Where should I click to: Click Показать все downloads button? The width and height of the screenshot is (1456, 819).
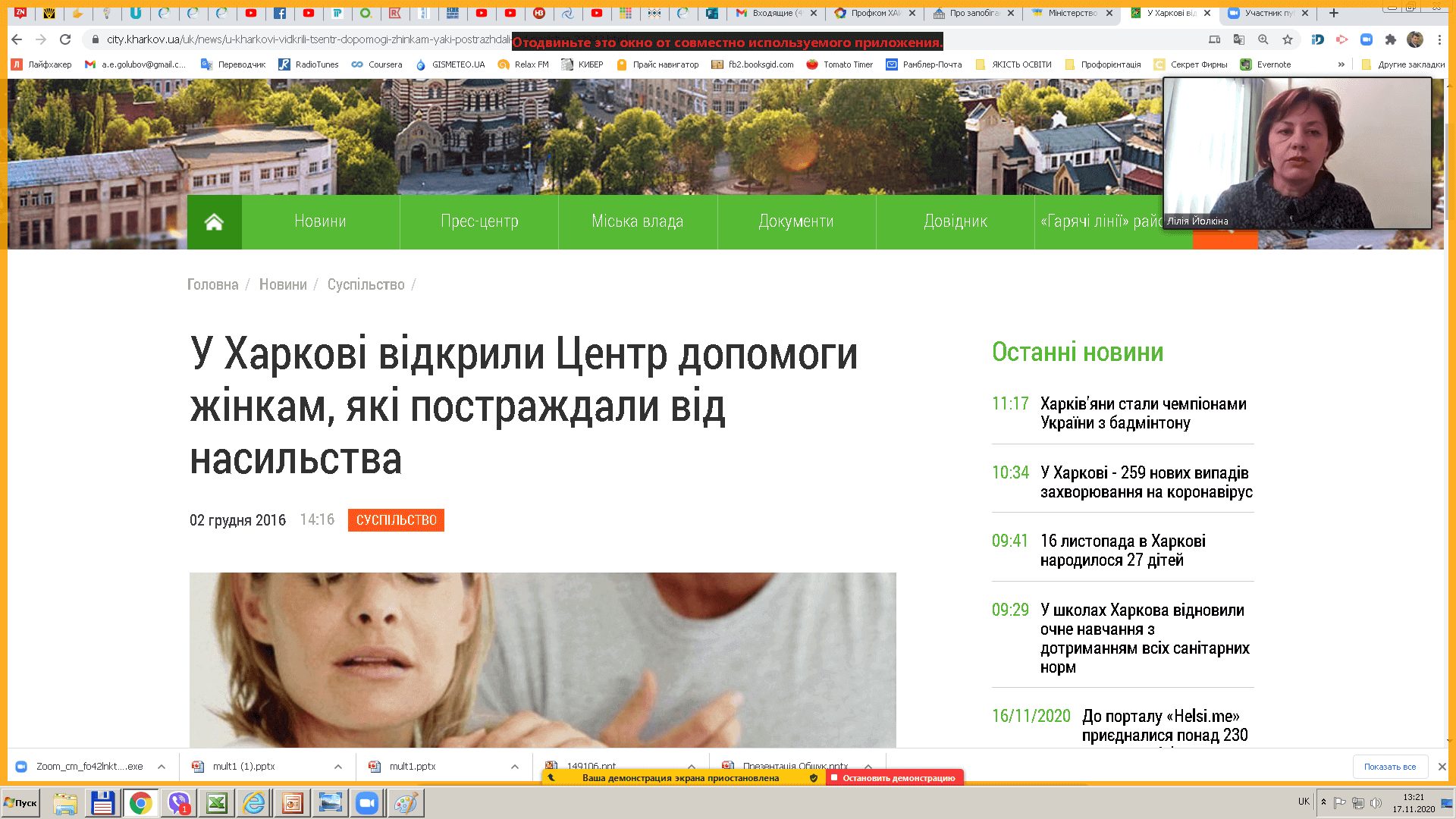tap(1389, 767)
